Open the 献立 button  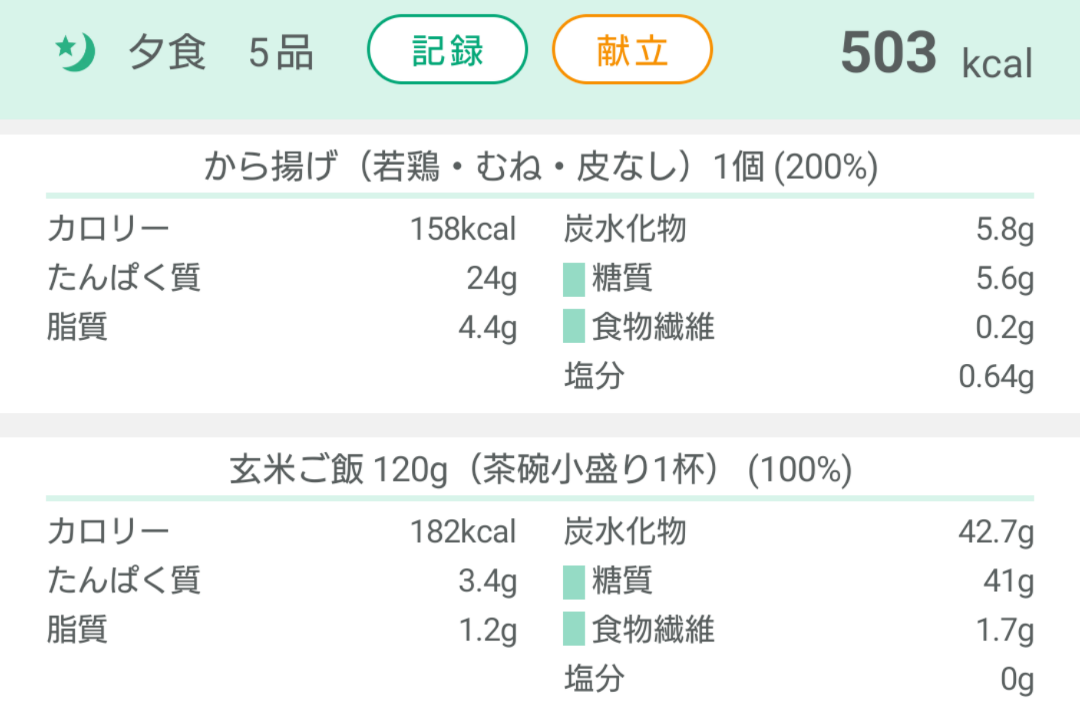(632, 48)
